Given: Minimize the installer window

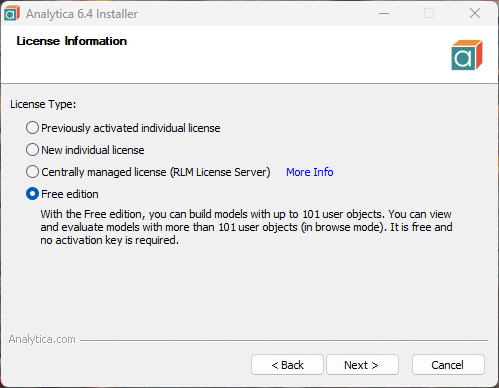Looking at the screenshot, I should [384, 14].
